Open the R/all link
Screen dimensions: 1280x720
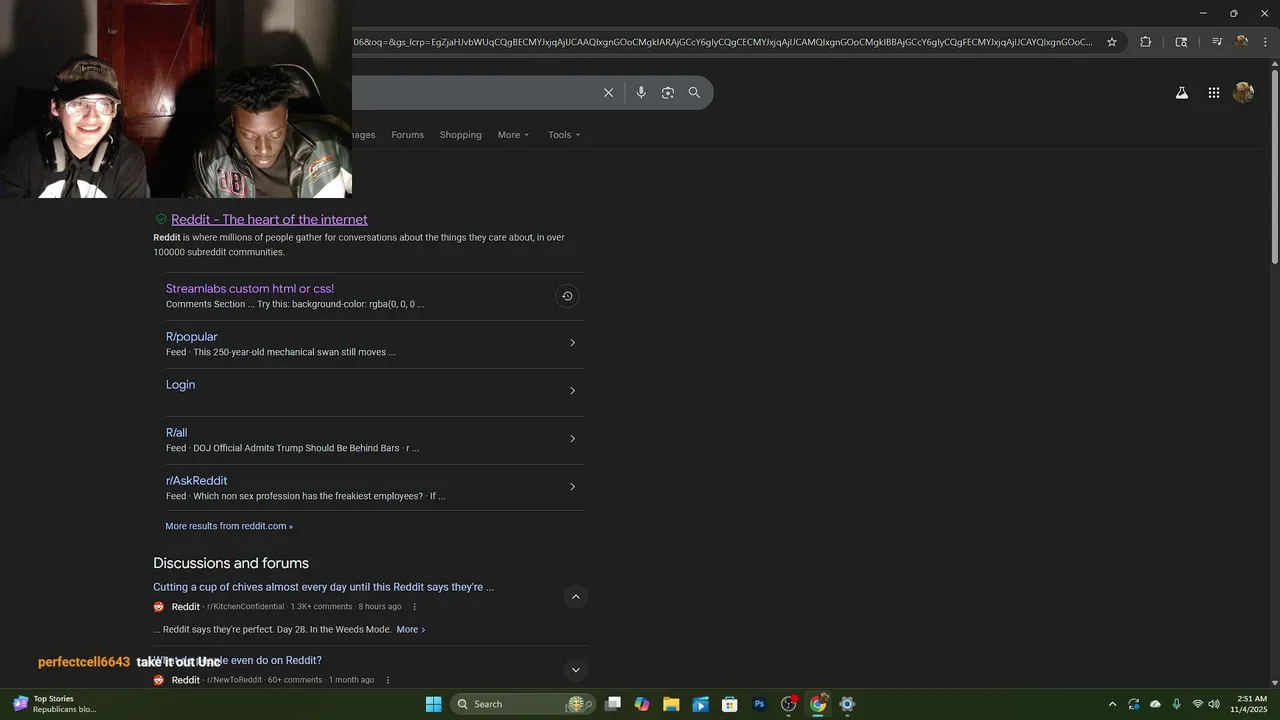(176, 433)
